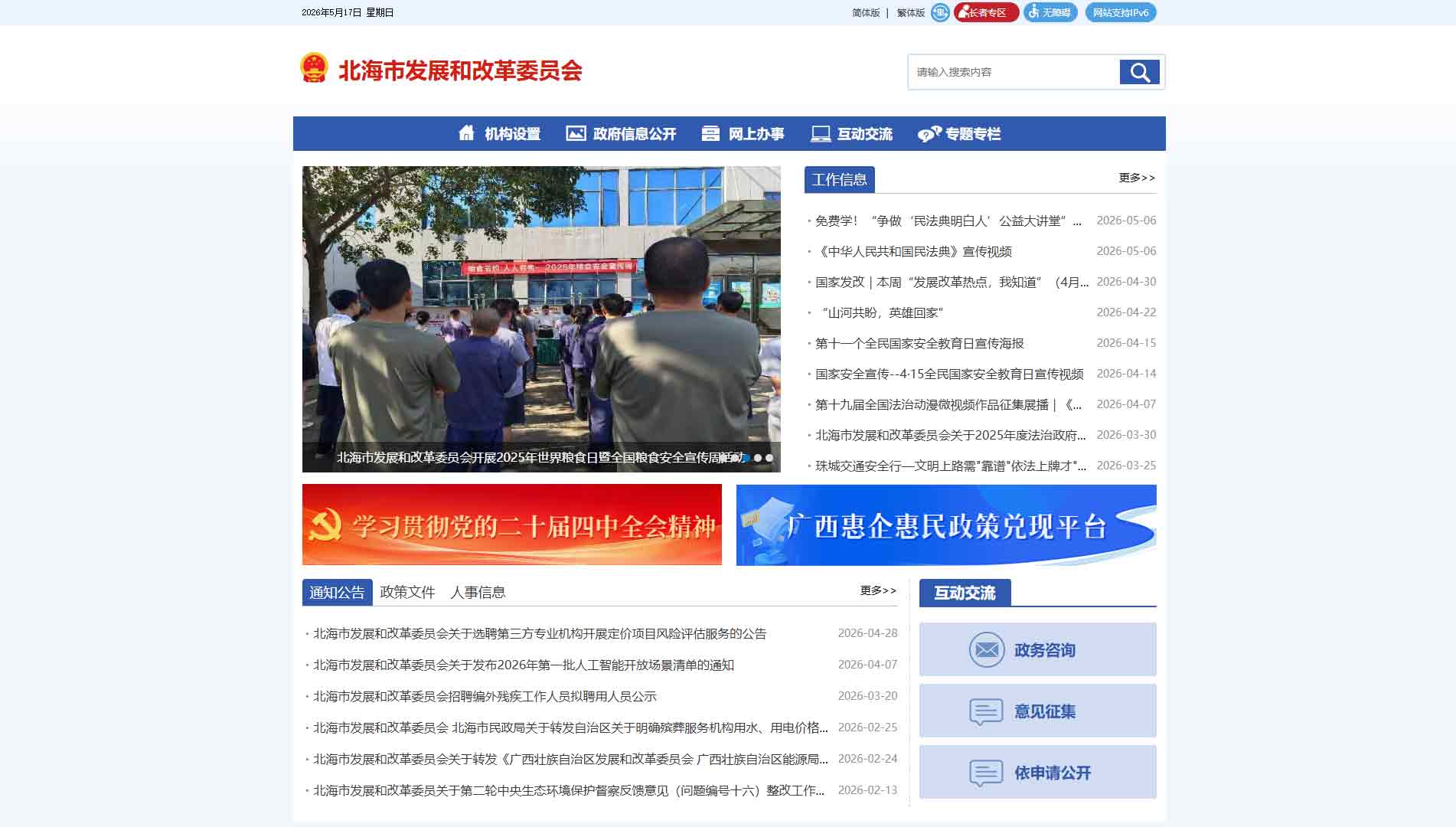Open notice 招聘编外残疾工作人员拟聘用人员公示
Viewport: 1456px width, 827px height.
click(x=485, y=696)
